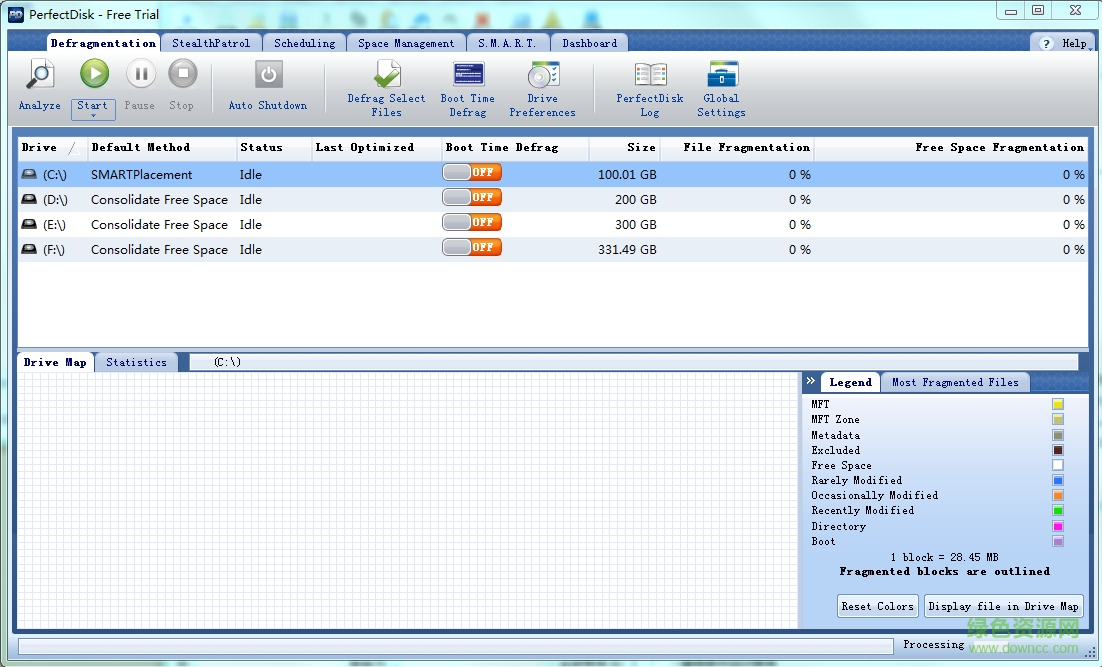Click the Pause icon
Viewport: 1102px width, 667px height.
point(140,74)
